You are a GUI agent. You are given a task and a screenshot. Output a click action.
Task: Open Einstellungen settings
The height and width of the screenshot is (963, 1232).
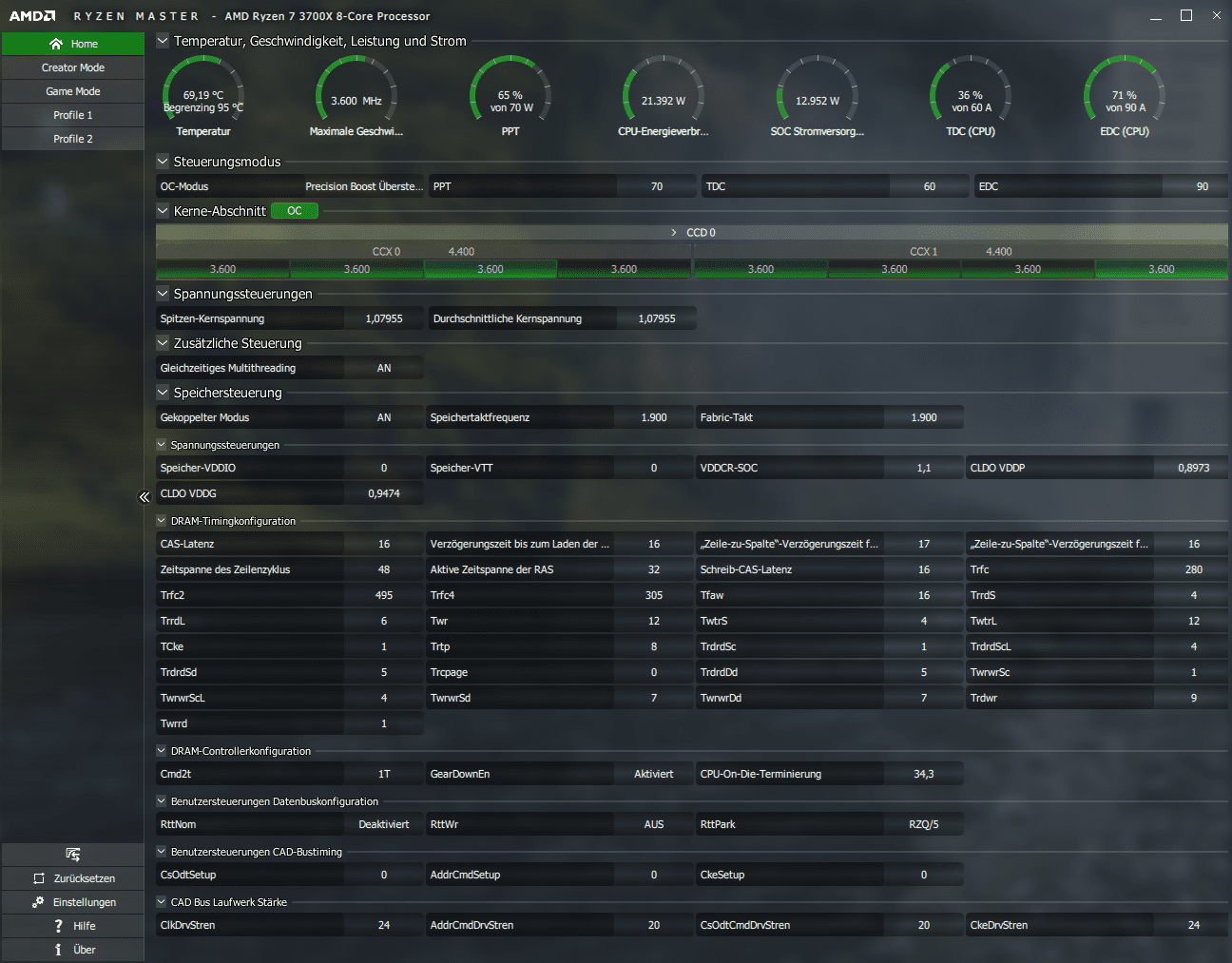73,902
